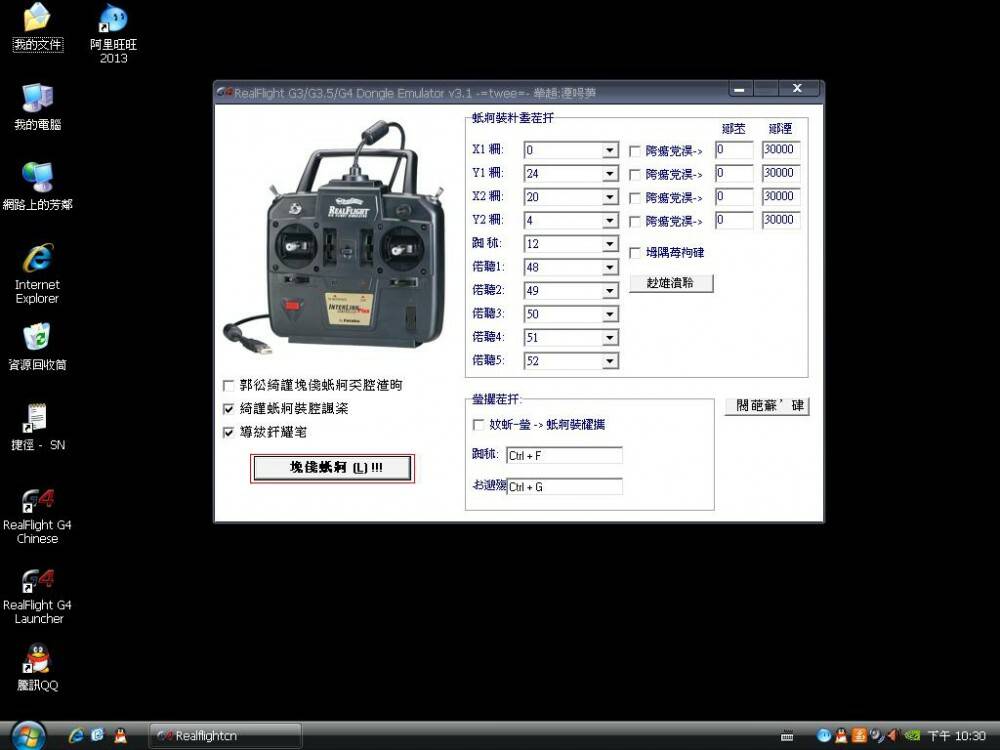Toggle the first unchecked checkbox under transmitter image
The width and height of the screenshot is (1000, 750).
click(x=228, y=385)
